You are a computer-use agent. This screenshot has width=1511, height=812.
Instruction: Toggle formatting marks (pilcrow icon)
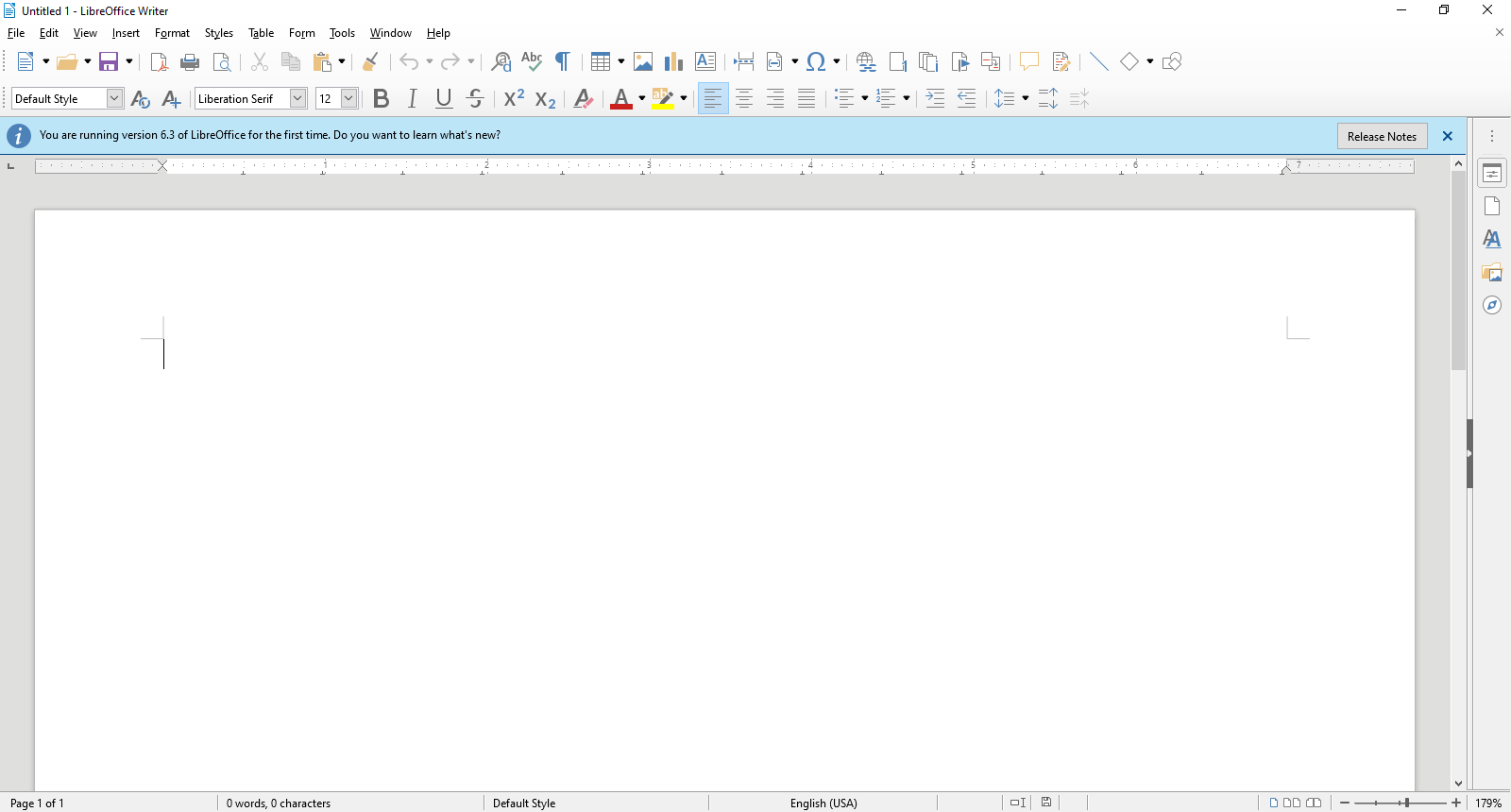562,62
